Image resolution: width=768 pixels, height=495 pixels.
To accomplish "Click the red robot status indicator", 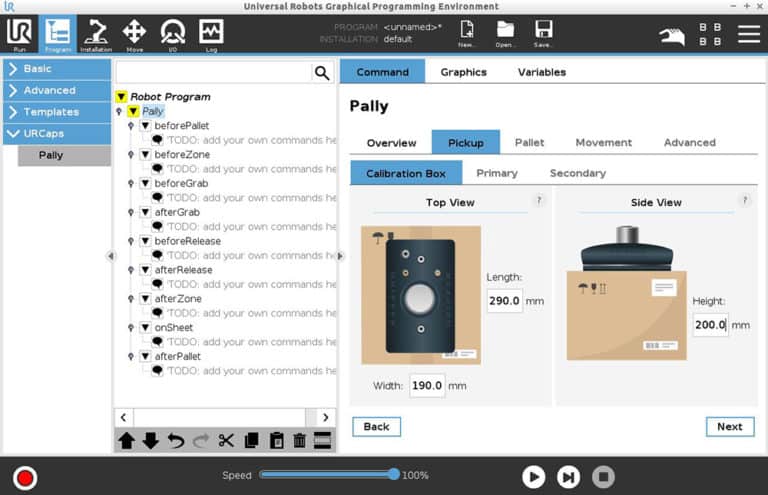I will (x=25, y=477).
